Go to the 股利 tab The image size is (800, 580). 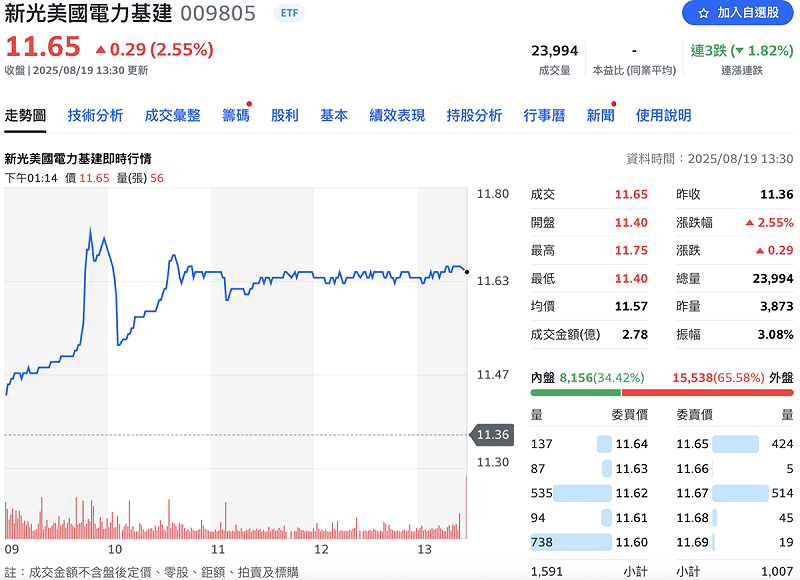[285, 116]
